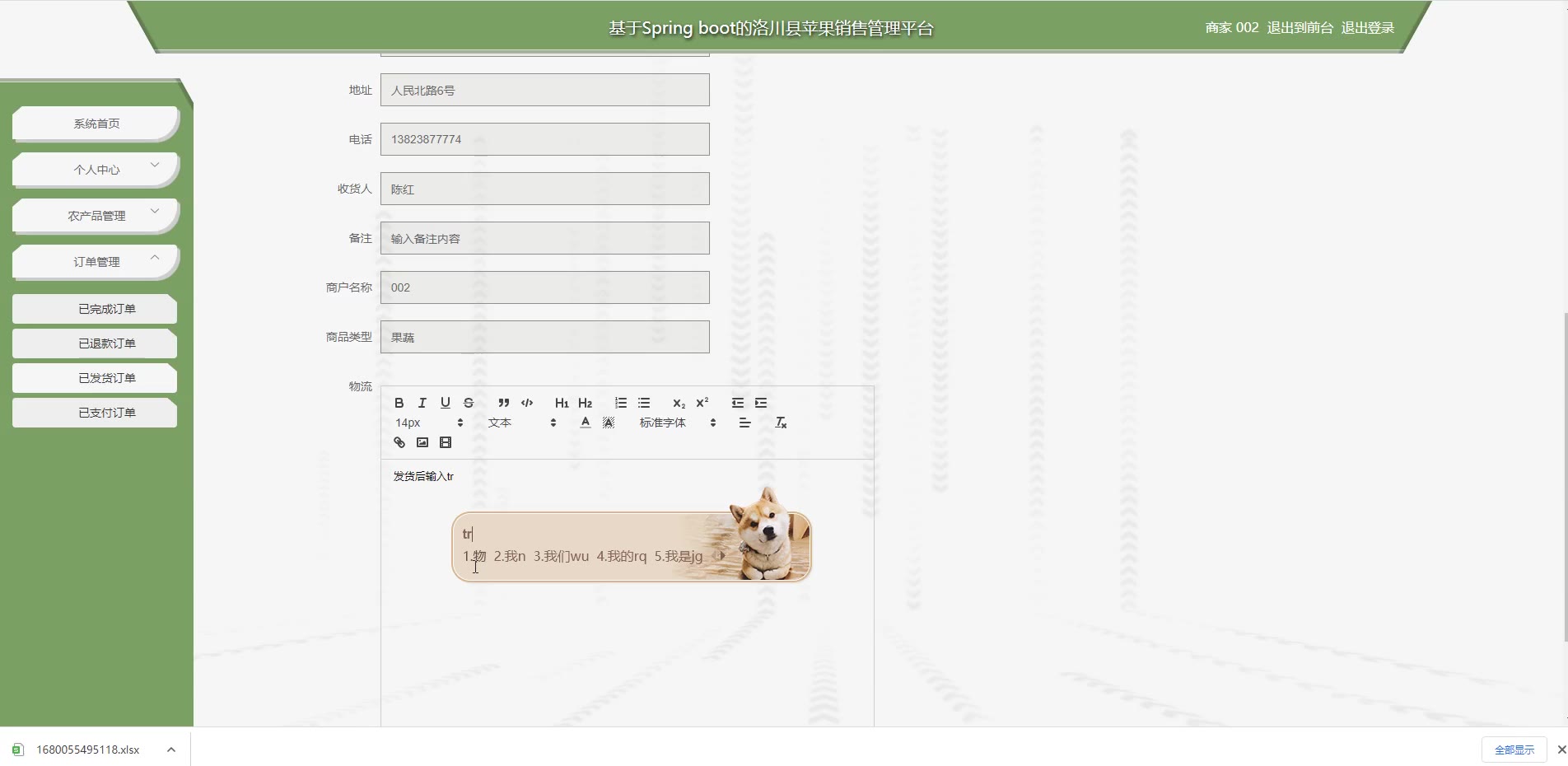Click the 商户名称 input field
This screenshot has width=1568, height=766.
(x=545, y=287)
